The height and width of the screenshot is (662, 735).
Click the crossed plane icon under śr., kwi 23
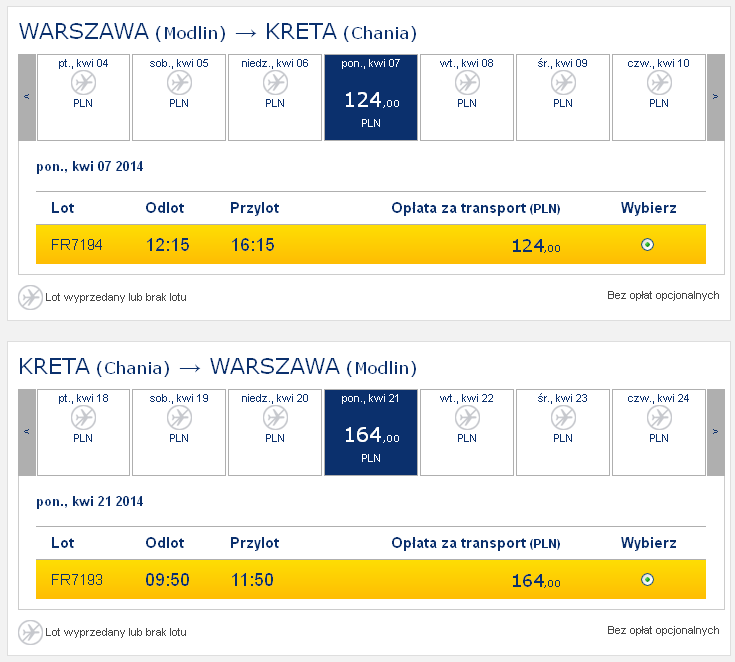[563, 418]
